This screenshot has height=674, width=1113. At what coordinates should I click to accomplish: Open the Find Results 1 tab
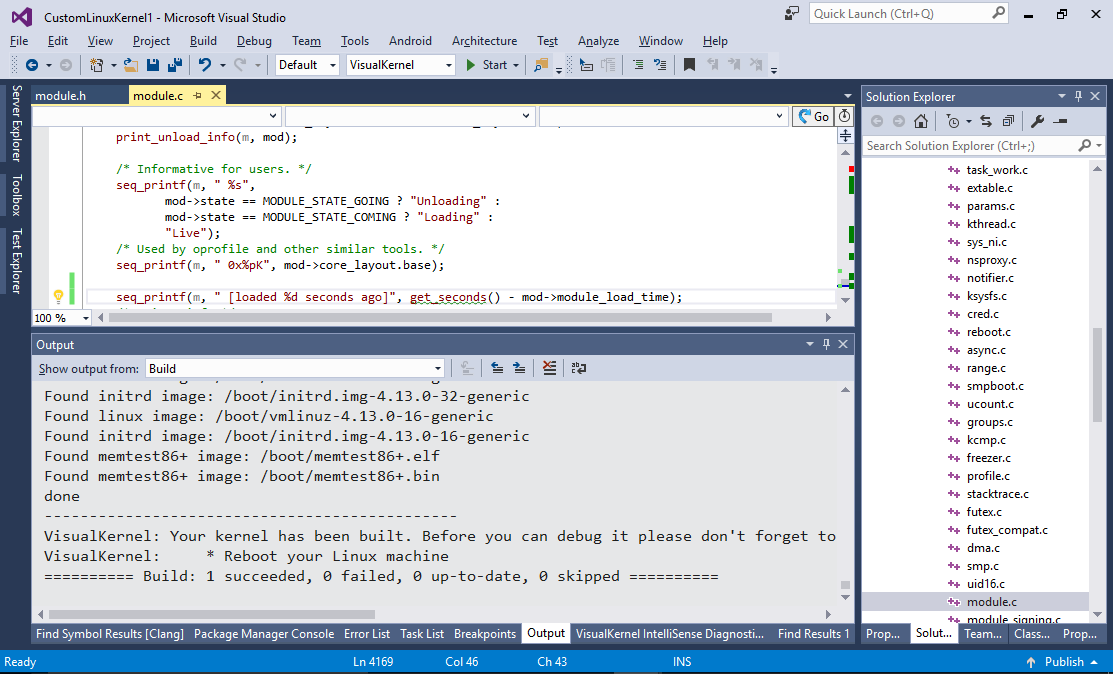(813, 634)
